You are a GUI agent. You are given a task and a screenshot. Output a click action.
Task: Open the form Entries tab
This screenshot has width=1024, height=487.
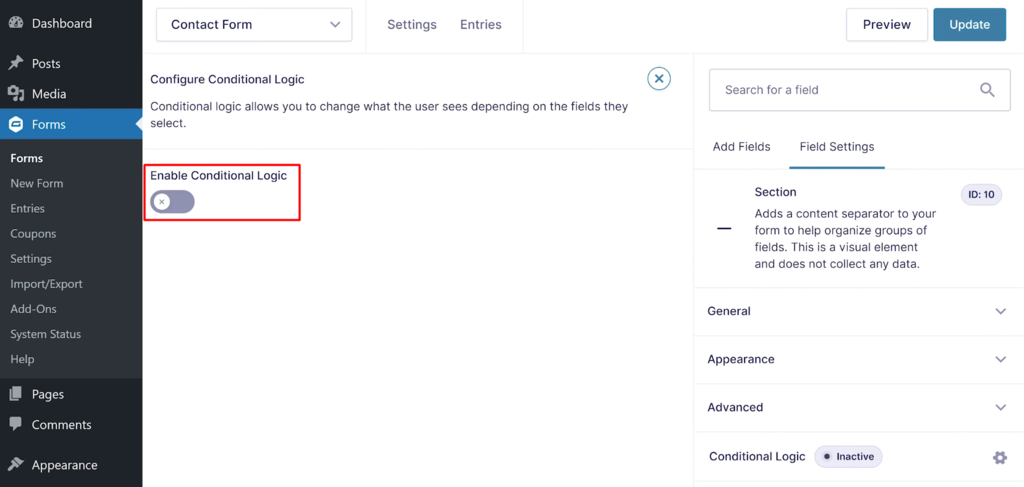pos(481,25)
